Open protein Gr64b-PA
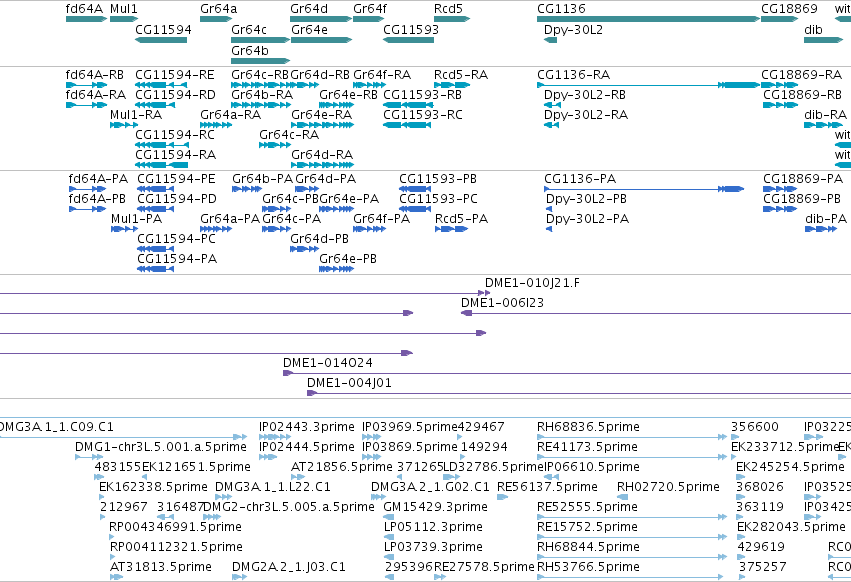The width and height of the screenshot is (851, 582). [263, 179]
